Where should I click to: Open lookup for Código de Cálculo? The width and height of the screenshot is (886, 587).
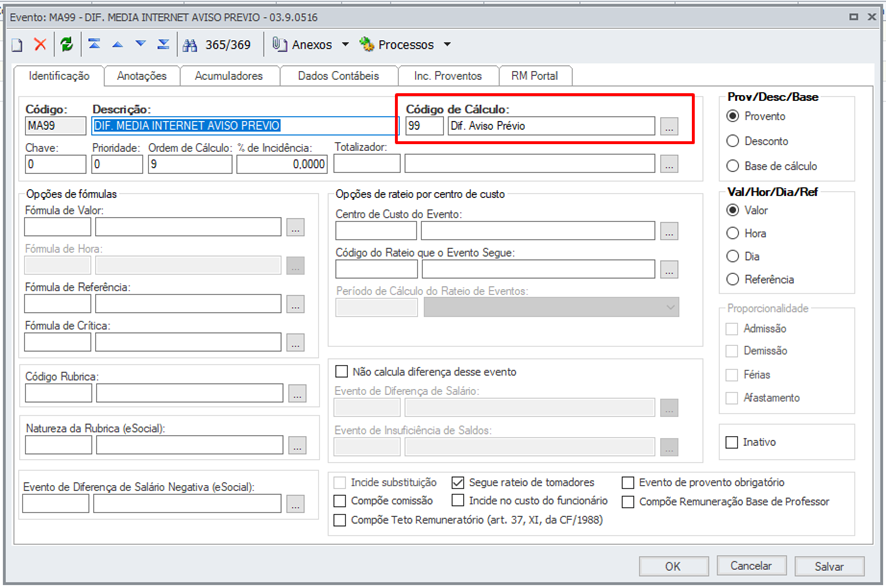(669, 127)
